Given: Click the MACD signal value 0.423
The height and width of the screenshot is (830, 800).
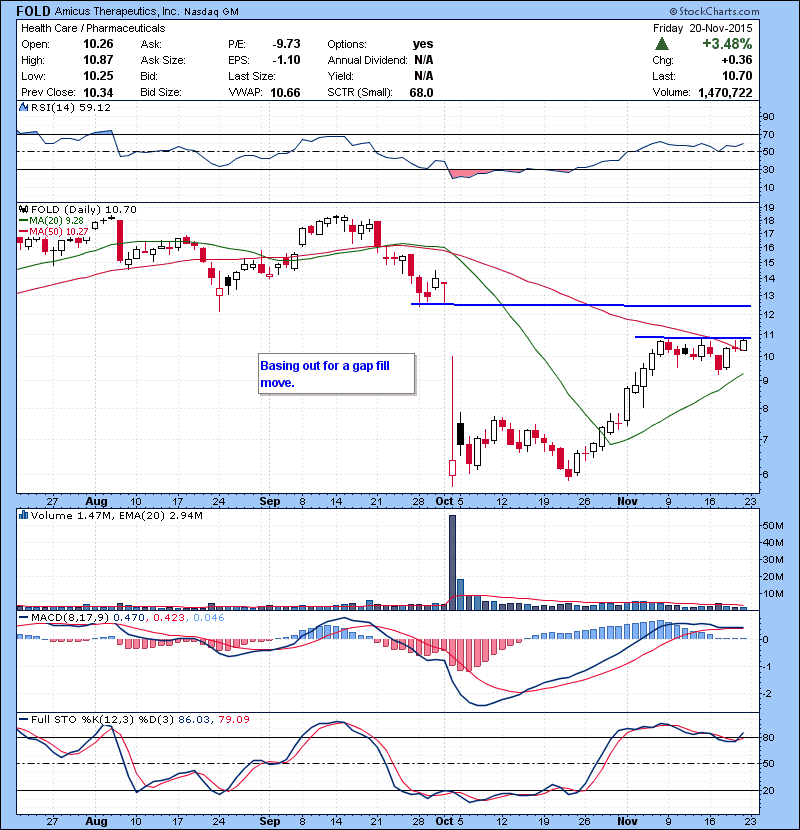Looking at the screenshot, I should point(170,618).
